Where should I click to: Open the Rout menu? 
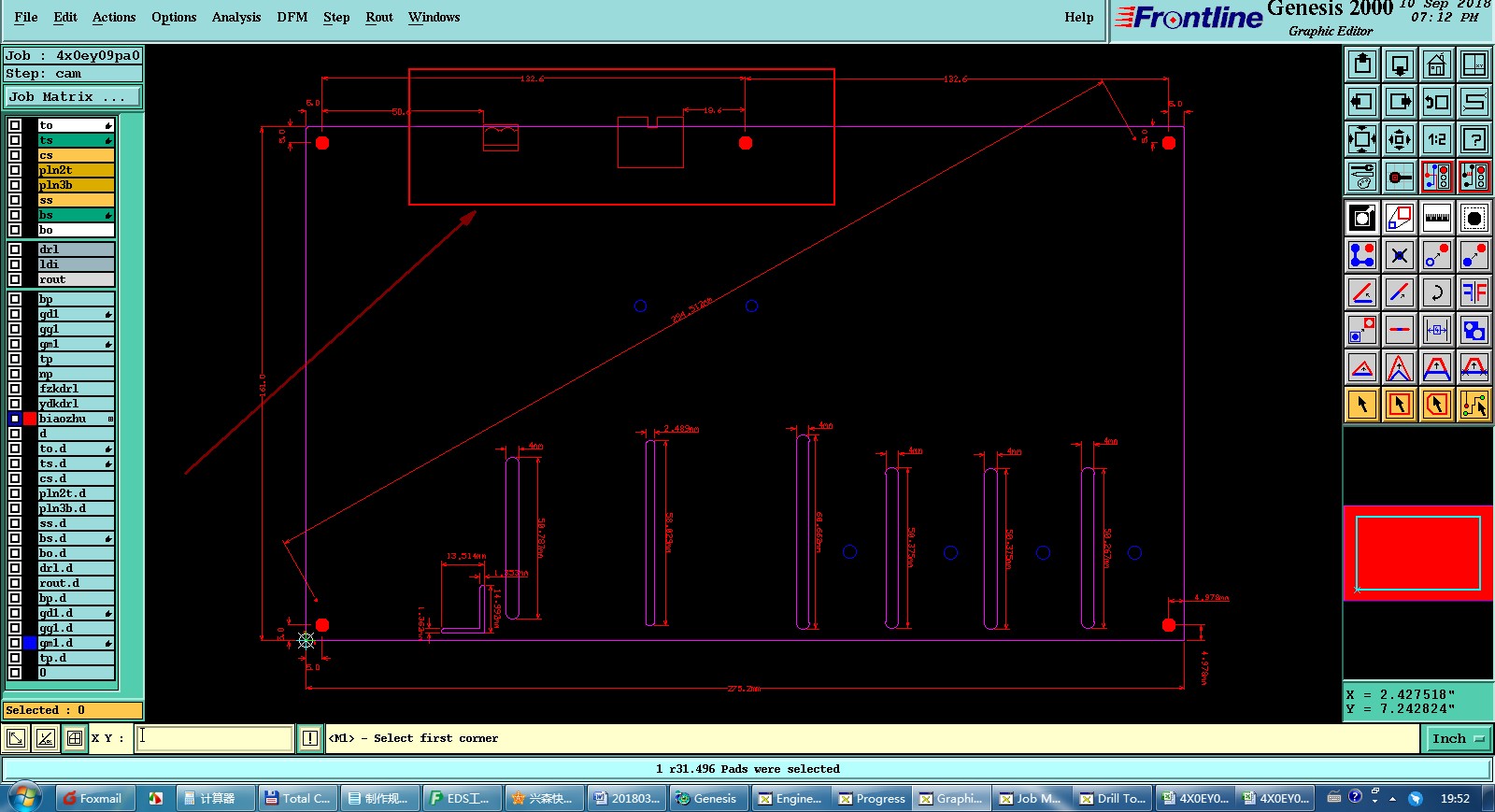coord(379,17)
